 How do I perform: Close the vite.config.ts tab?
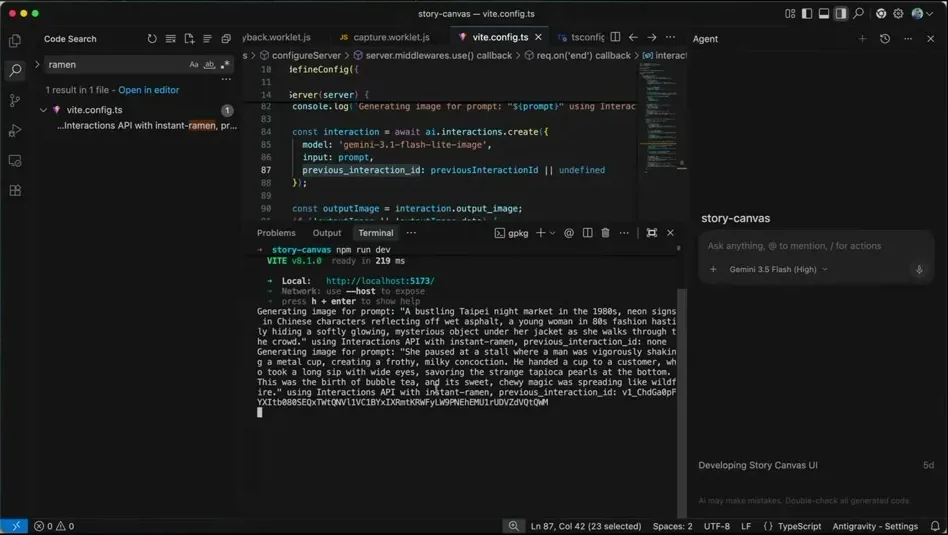tap(538, 37)
